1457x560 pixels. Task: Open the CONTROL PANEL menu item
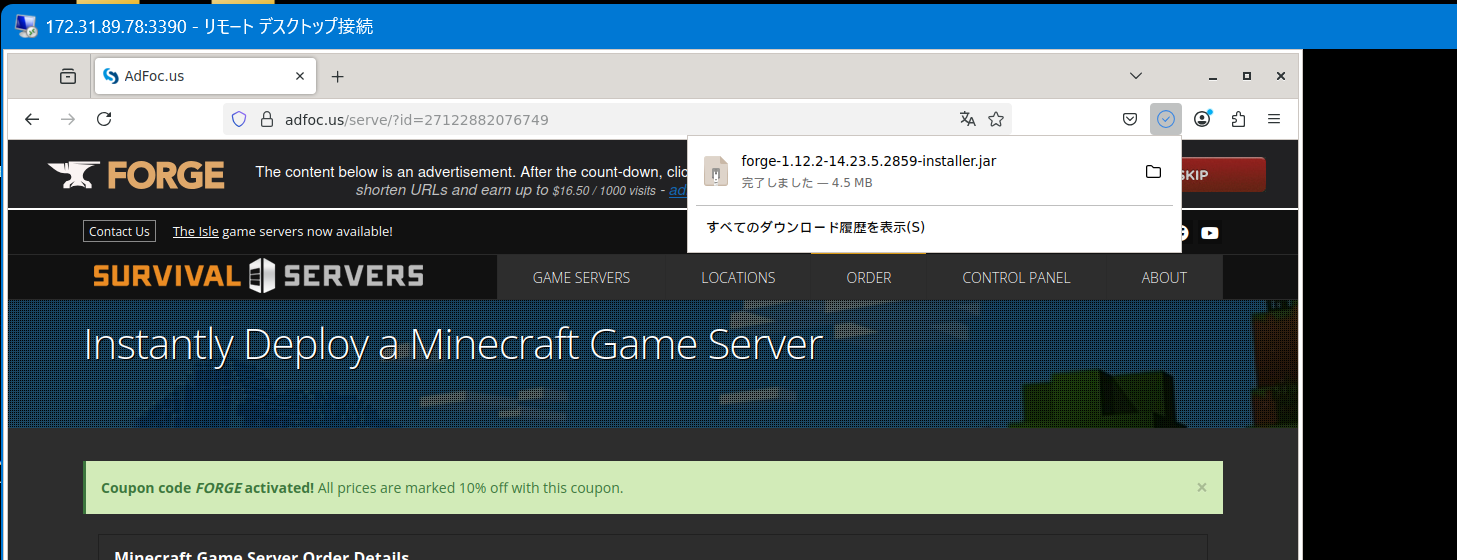[1016, 277]
